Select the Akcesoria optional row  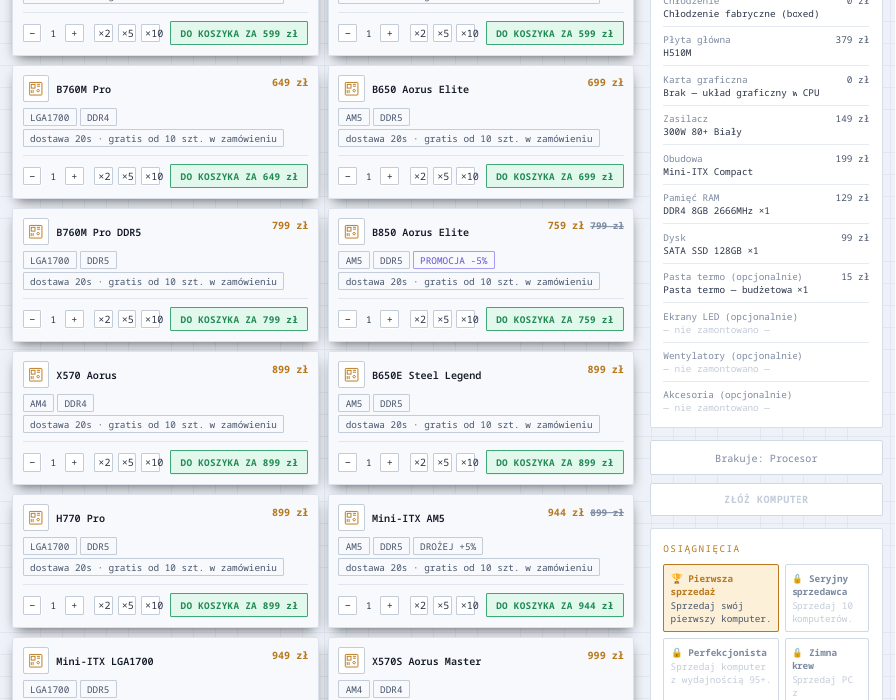coord(766,401)
